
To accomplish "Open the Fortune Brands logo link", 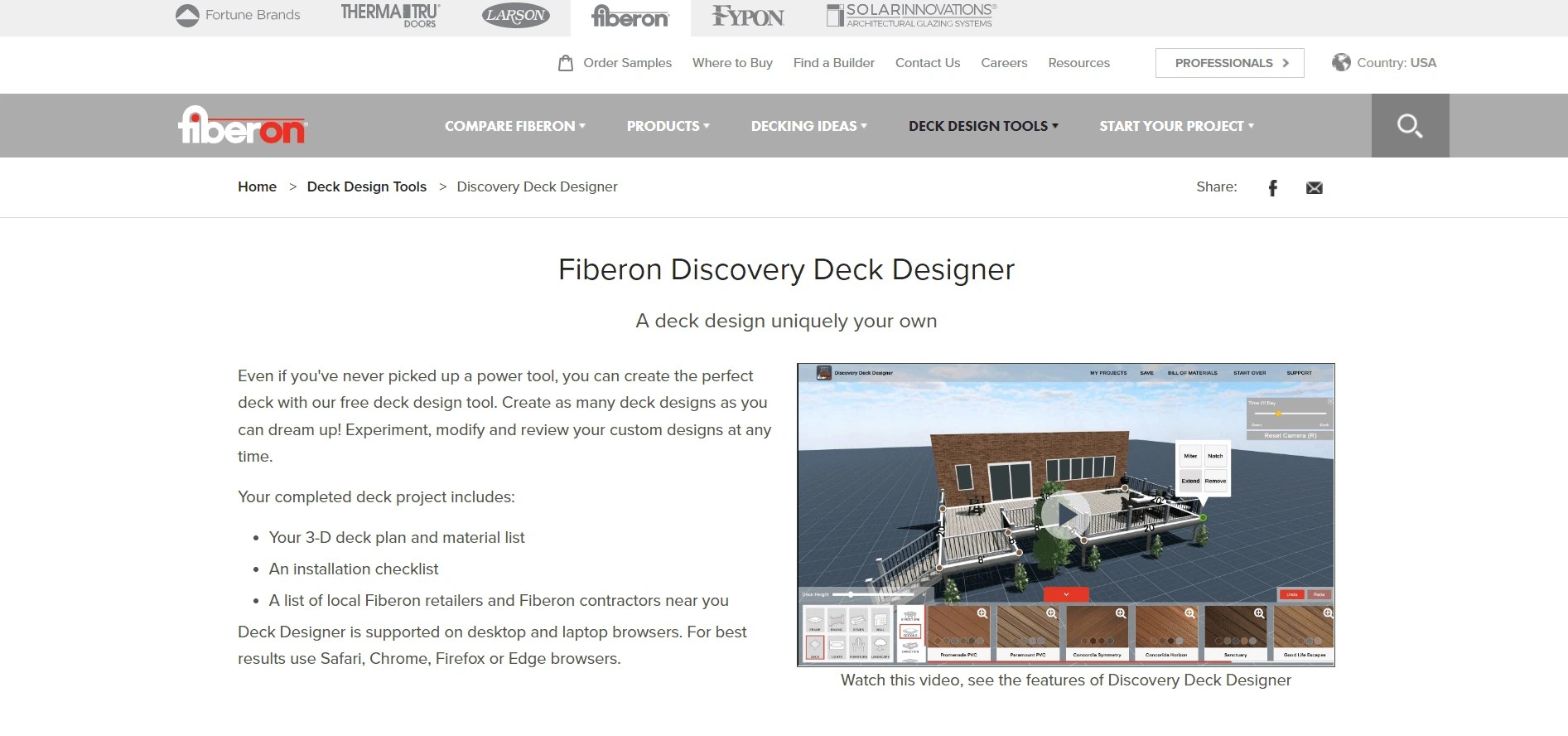I will [x=238, y=15].
